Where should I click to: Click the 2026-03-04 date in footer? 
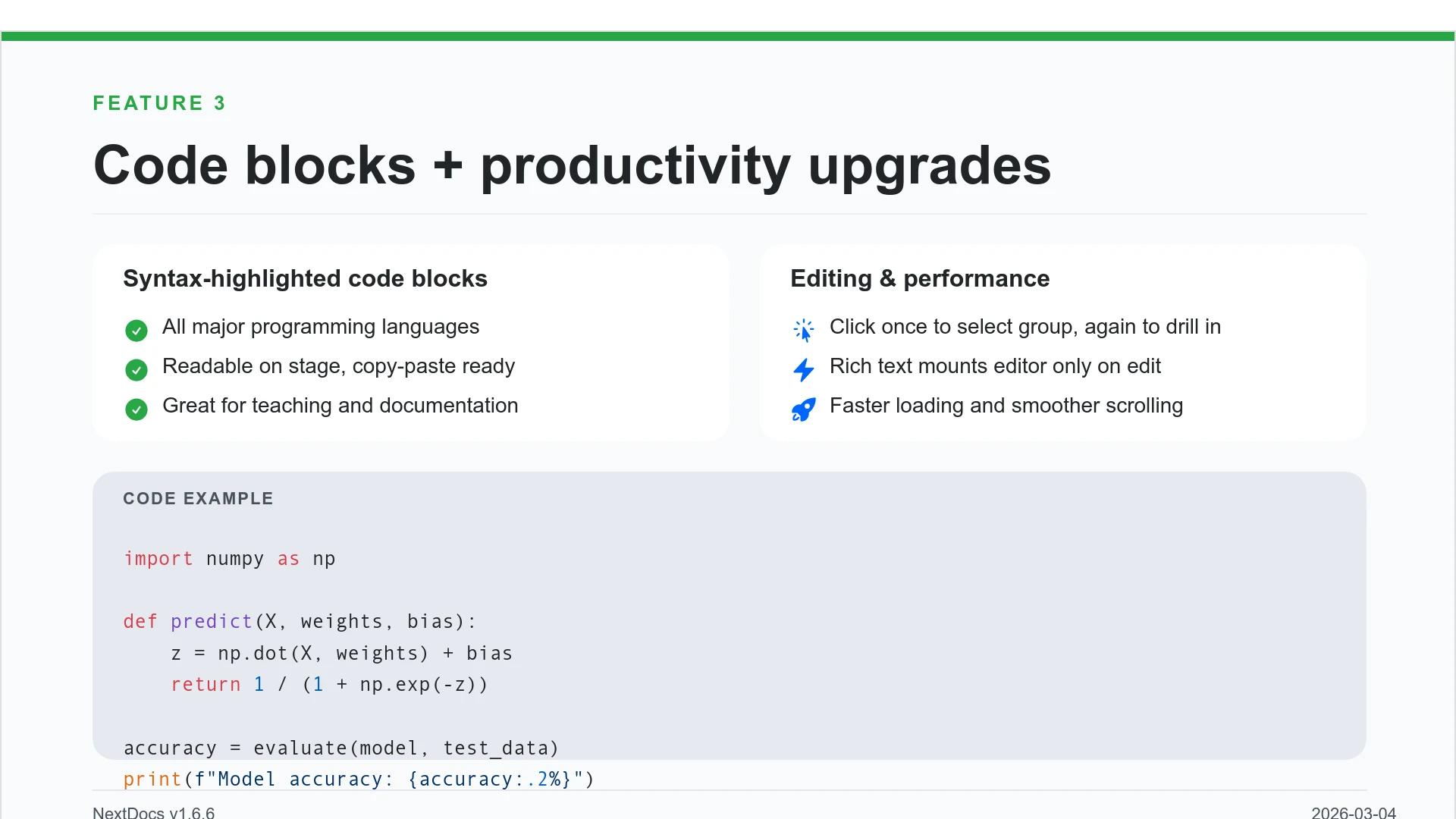1353,812
